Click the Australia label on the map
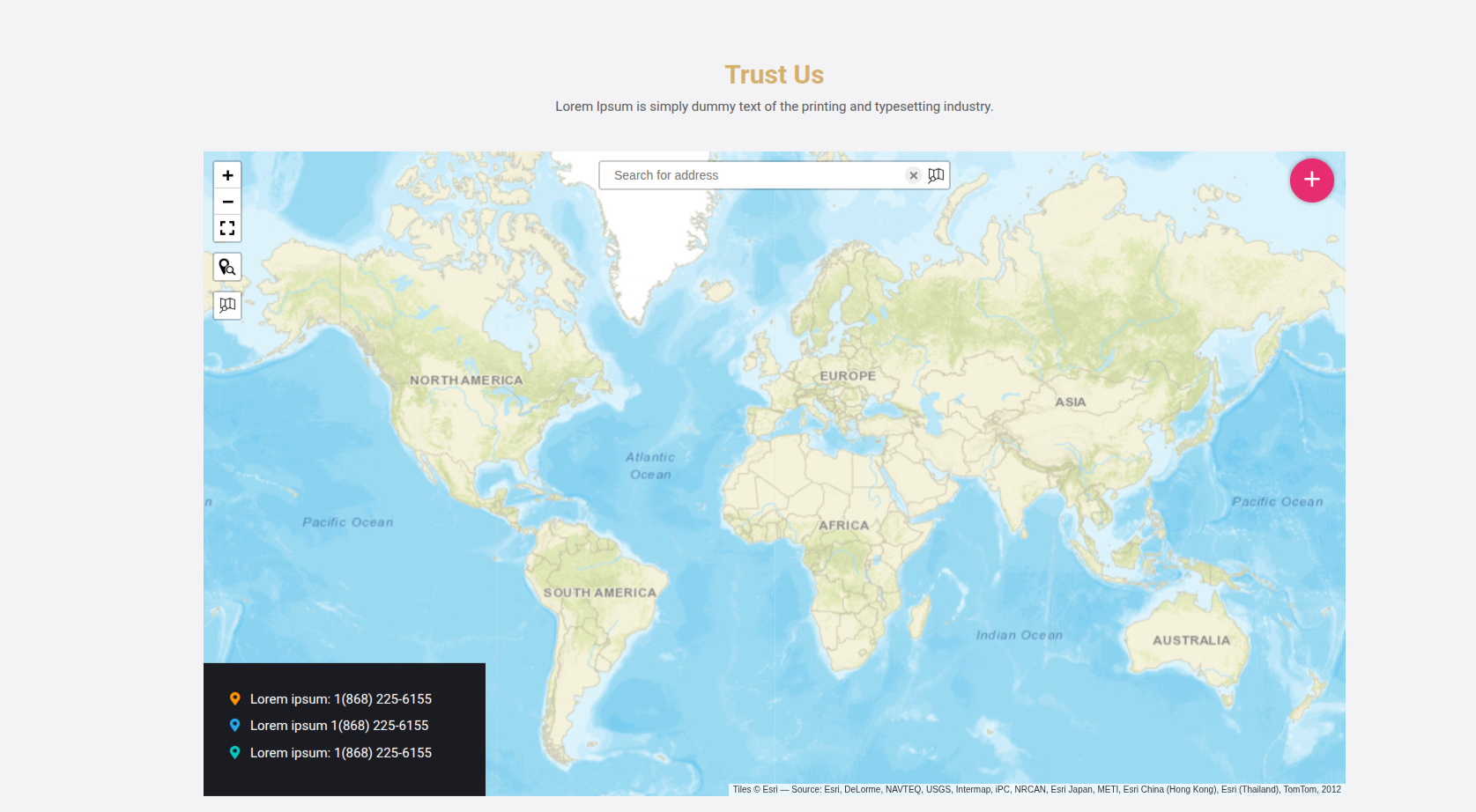Viewport: 1476px width, 812px height. click(x=1190, y=640)
